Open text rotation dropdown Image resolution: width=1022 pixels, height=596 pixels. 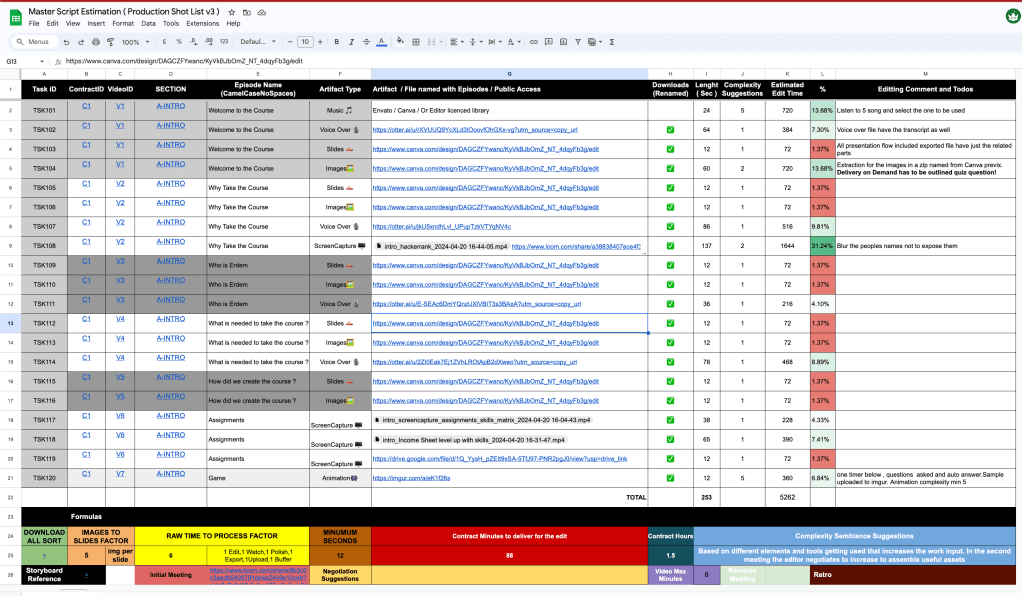pos(514,42)
